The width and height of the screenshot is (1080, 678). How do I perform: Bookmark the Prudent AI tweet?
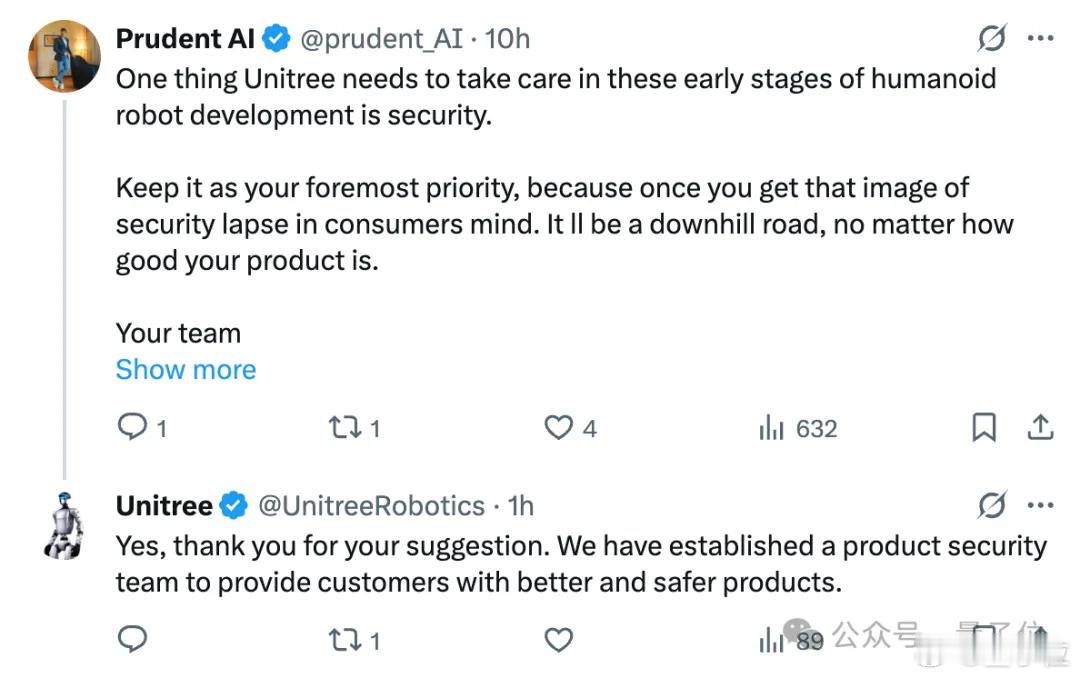pyautogui.click(x=984, y=429)
